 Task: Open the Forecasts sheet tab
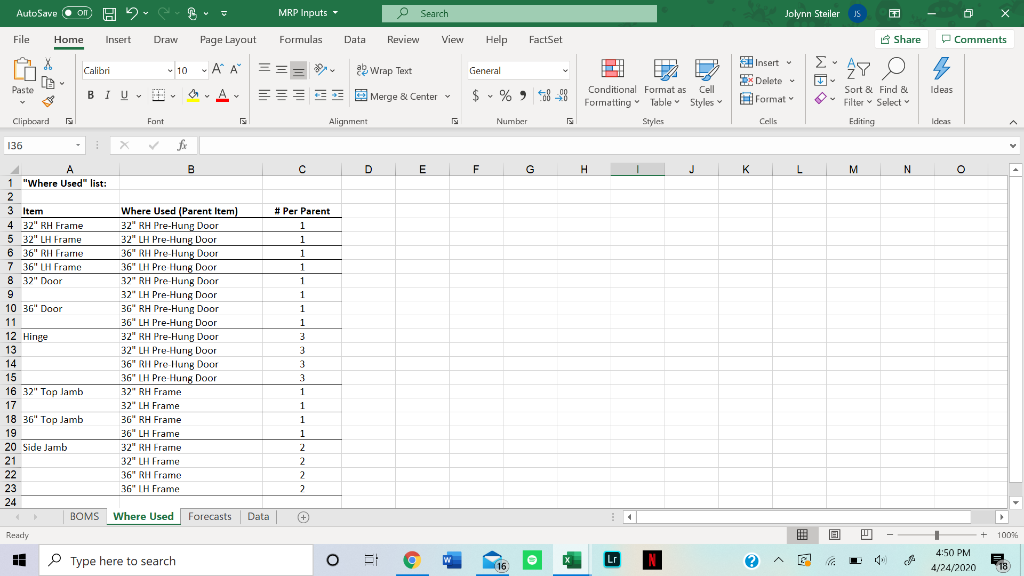(x=210, y=516)
